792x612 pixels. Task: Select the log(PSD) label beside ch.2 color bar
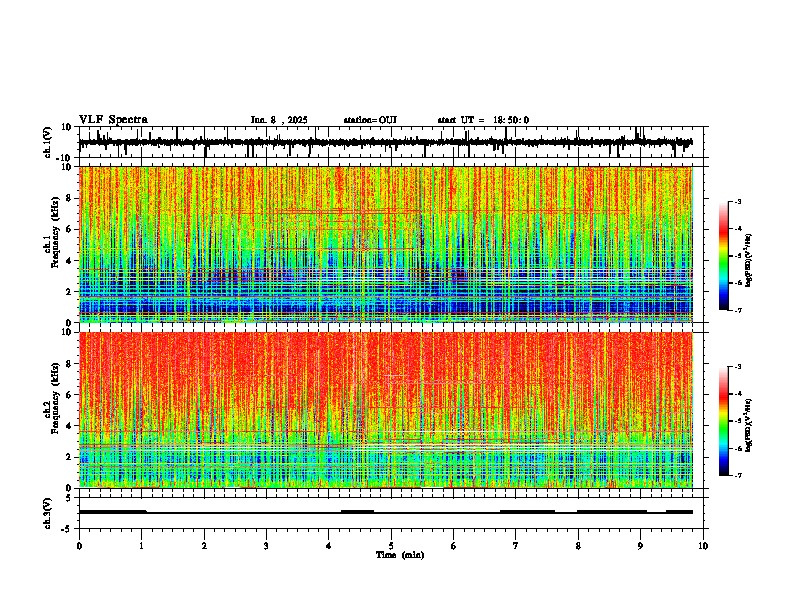[749, 426]
